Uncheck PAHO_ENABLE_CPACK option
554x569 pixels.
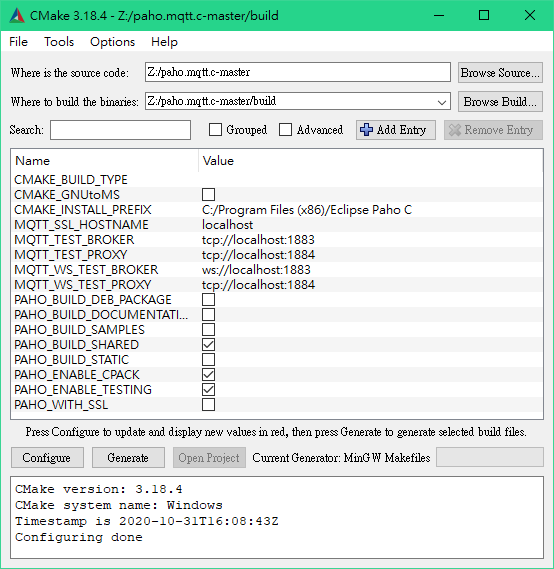[x=208, y=374]
